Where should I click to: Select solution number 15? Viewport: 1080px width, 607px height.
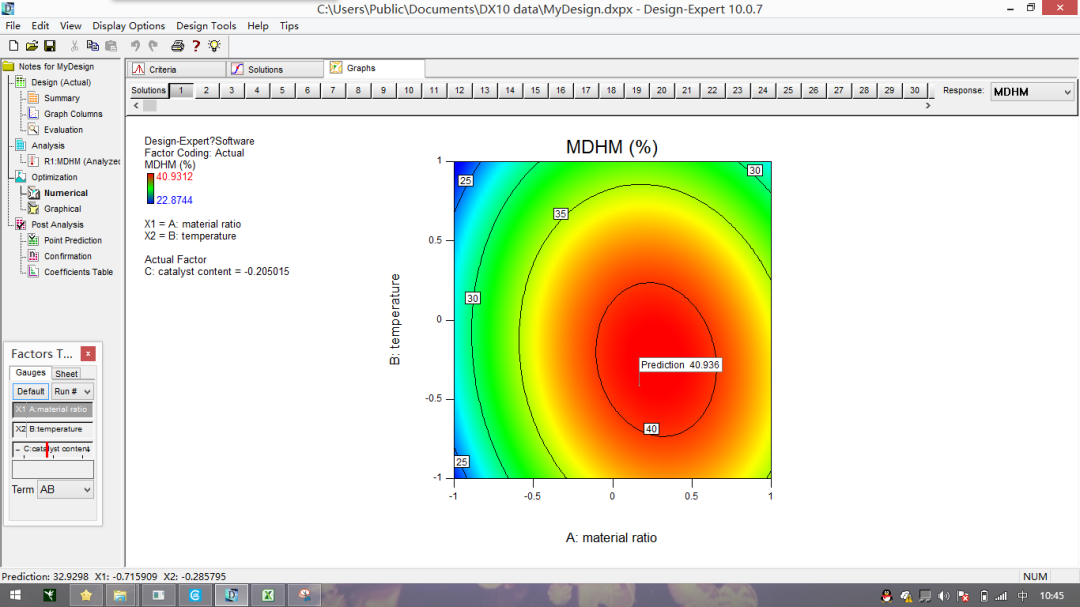pyautogui.click(x=535, y=90)
